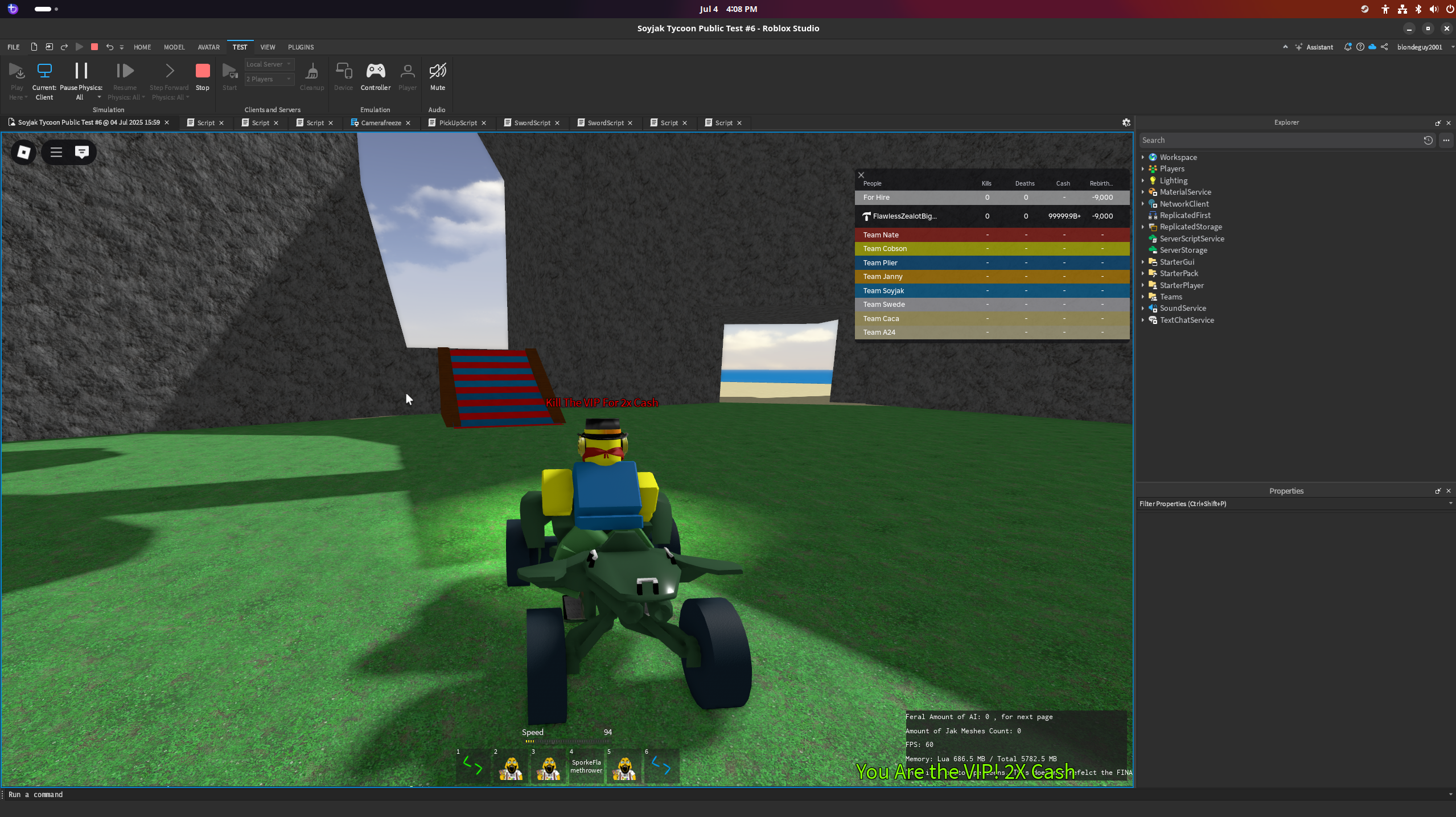Open the FILE menu
Screen dimensions: 1456x817
pyautogui.click(x=14, y=47)
